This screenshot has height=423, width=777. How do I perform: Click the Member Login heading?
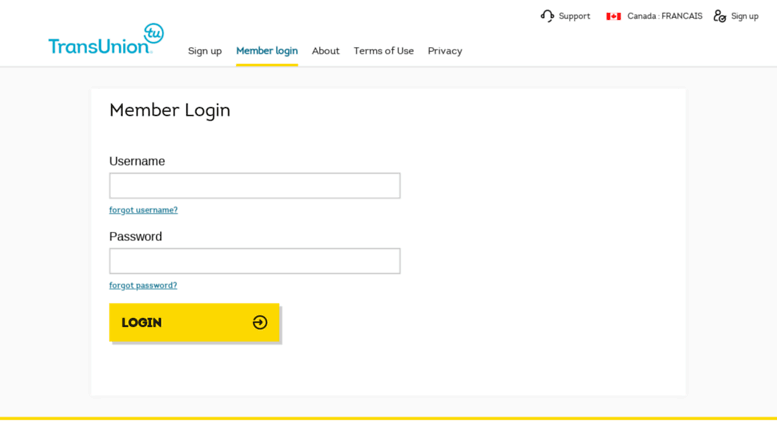(x=170, y=110)
